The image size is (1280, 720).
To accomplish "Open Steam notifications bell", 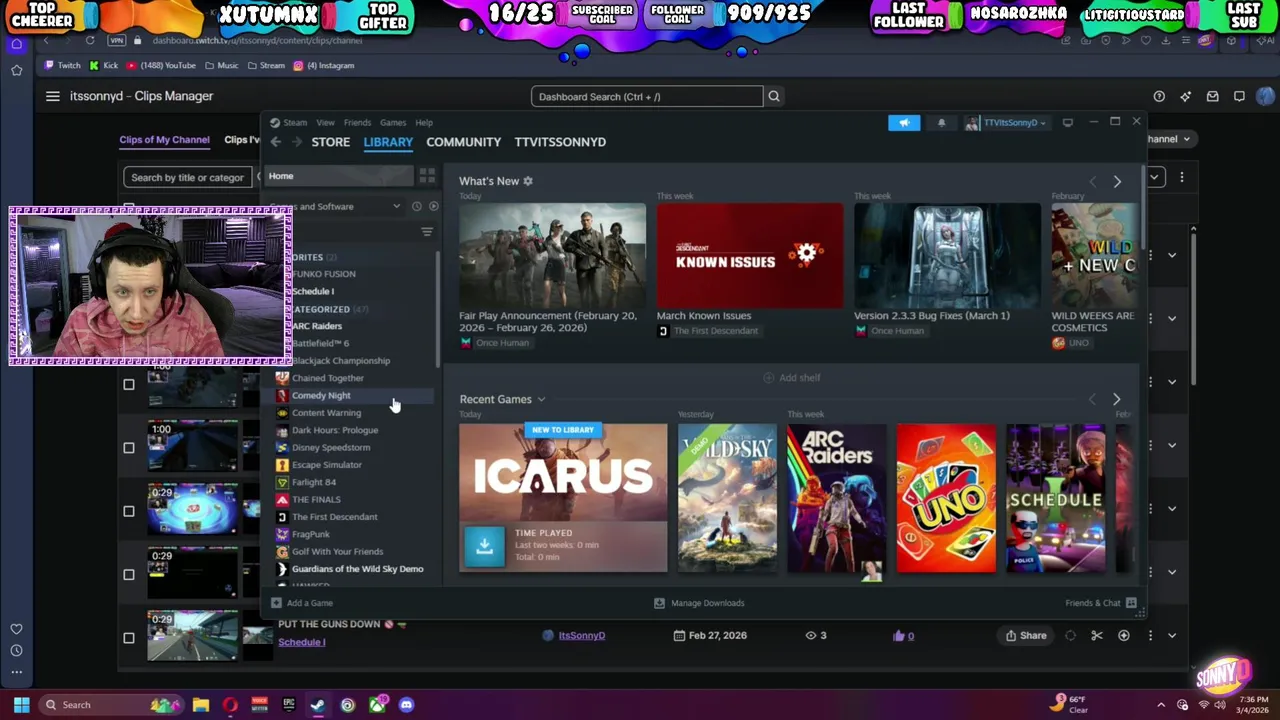I will click(x=941, y=122).
